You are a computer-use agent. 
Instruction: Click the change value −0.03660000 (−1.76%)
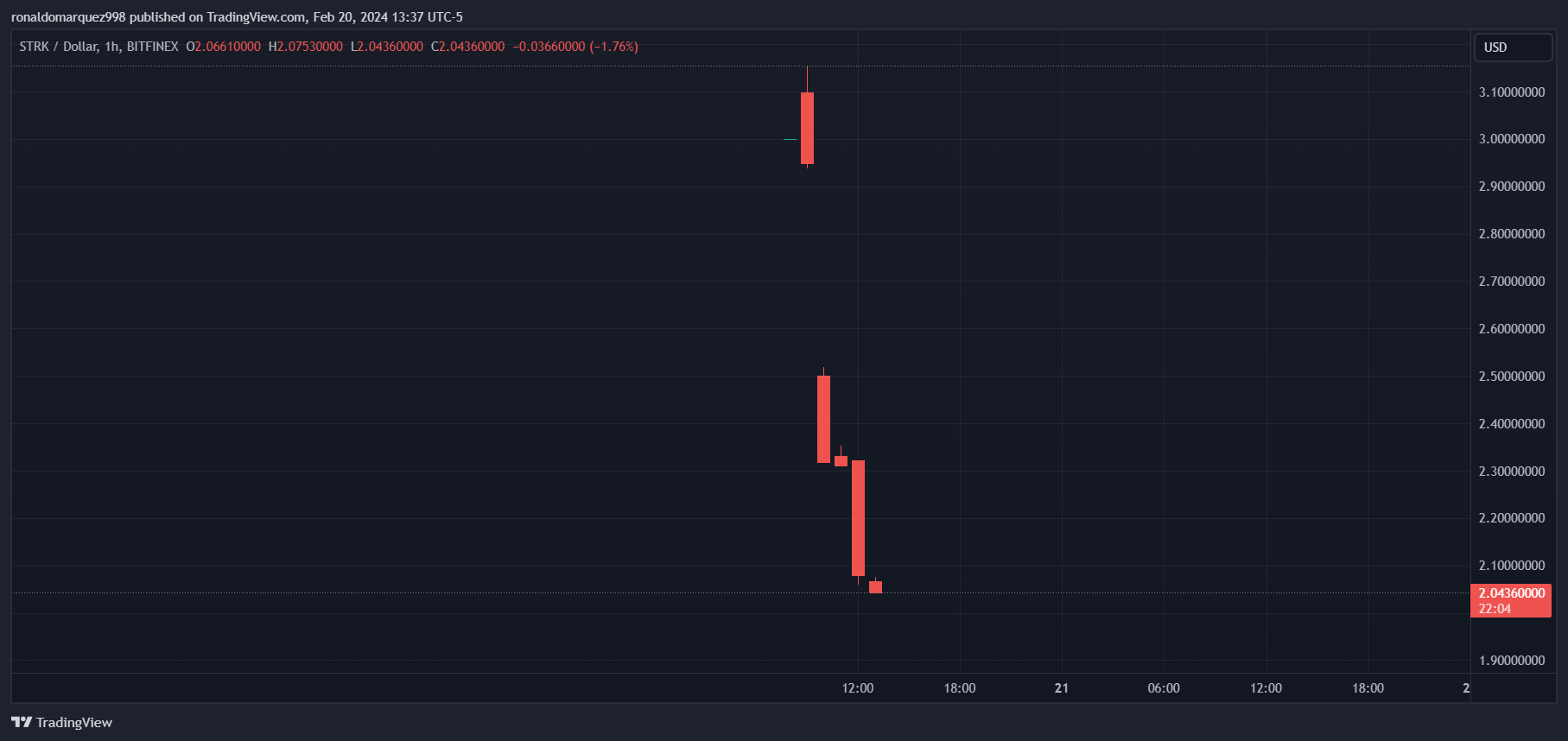(575, 47)
